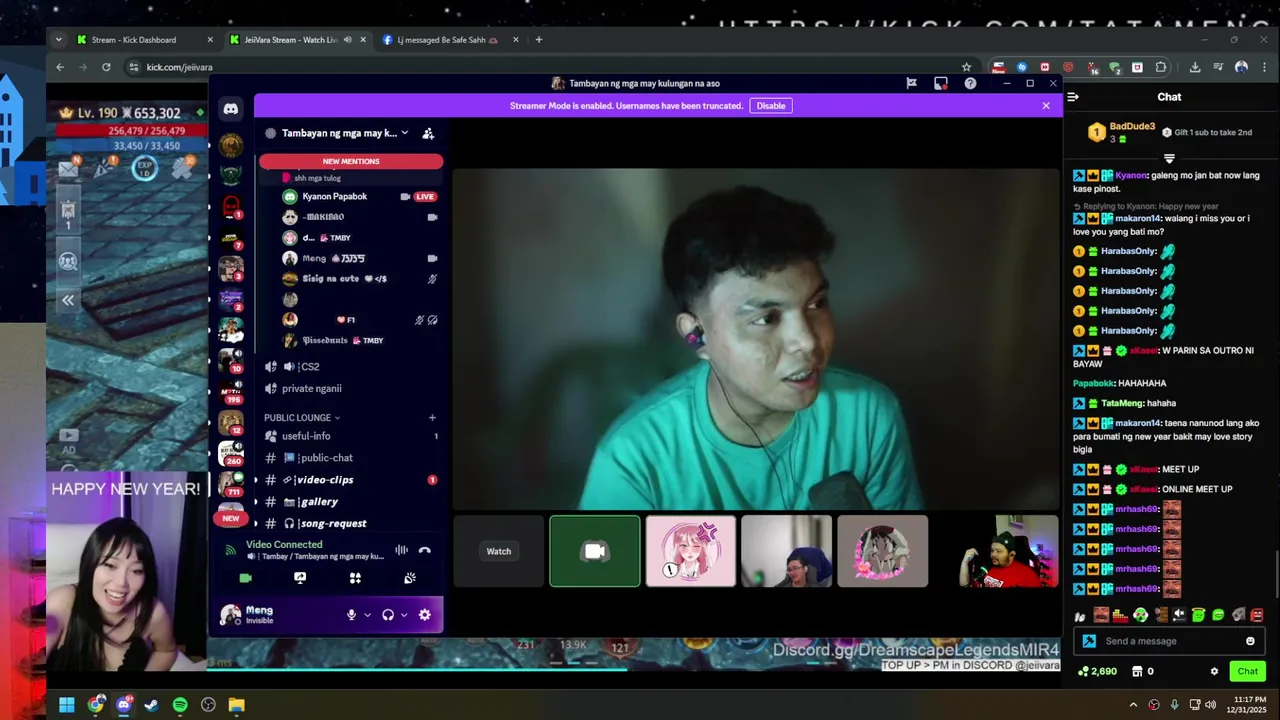Open Discord user settings gear
The height and width of the screenshot is (720, 1280).
pos(425,615)
